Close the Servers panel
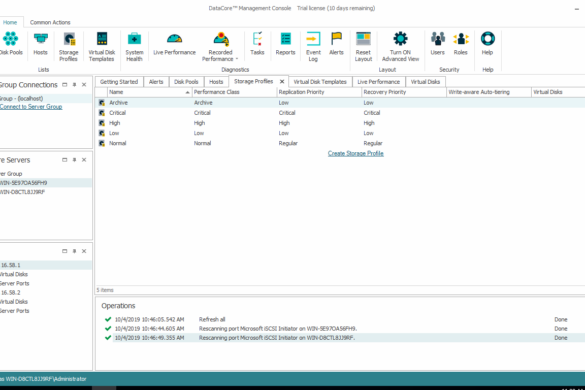The height and width of the screenshot is (390, 585). (x=84, y=160)
